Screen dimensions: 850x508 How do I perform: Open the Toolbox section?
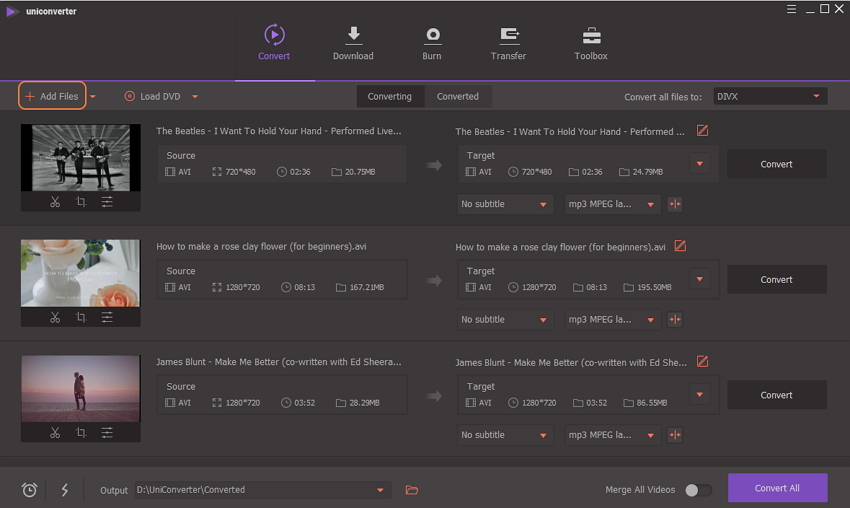coord(591,42)
